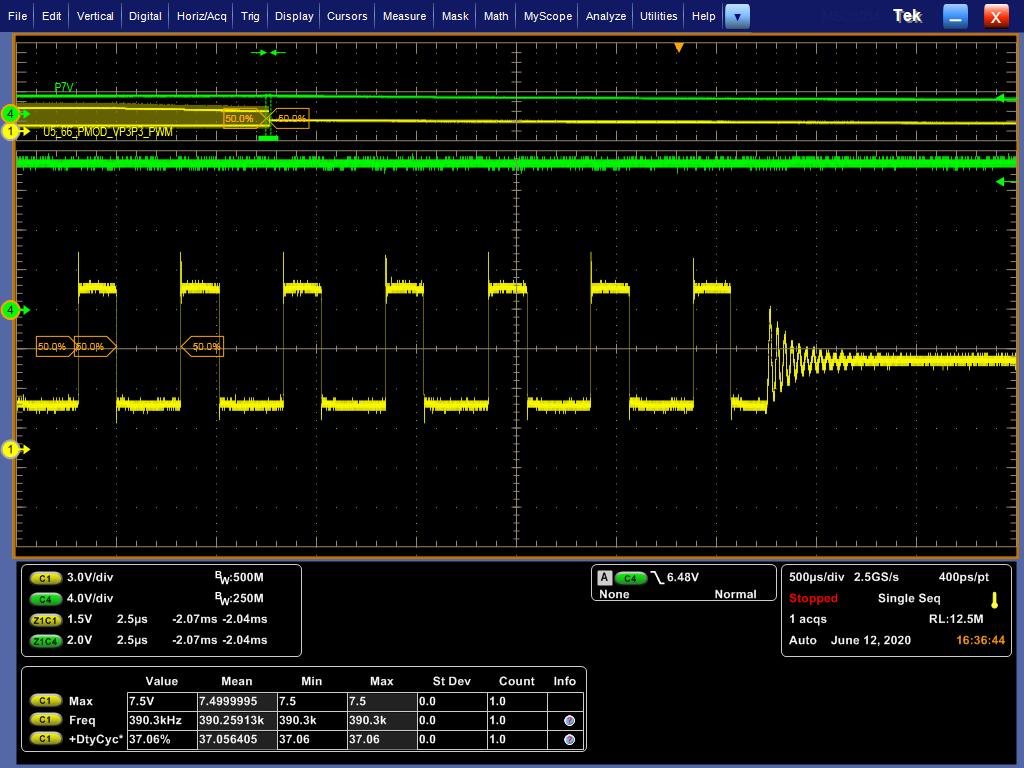Click the 390.3kHz frequency value cell
The image size is (1024, 768).
point(162,720)
